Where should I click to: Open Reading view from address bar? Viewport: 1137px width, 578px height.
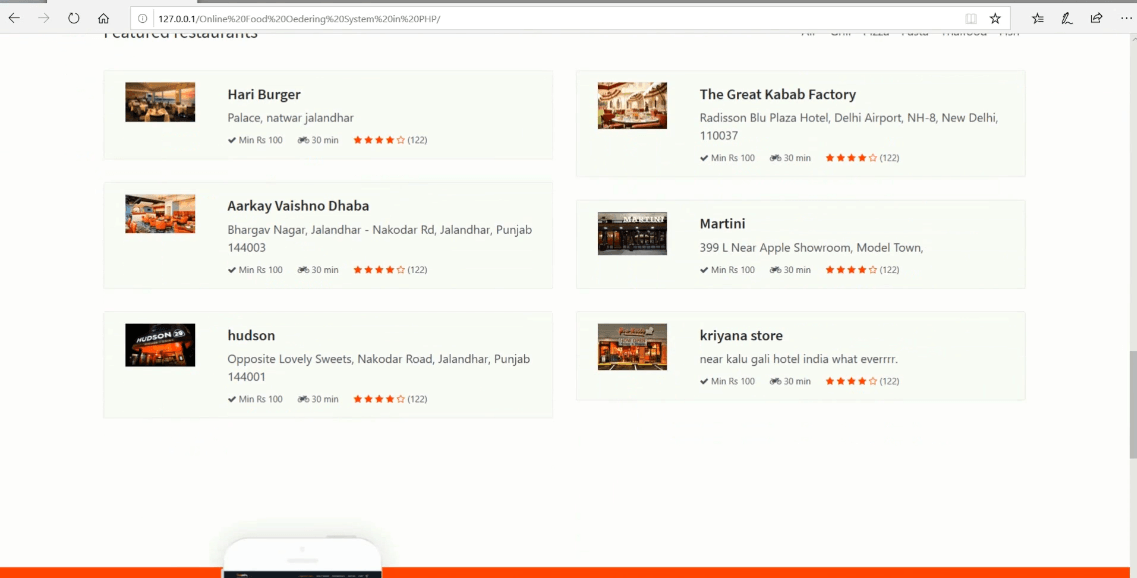(x=971, y=18)
